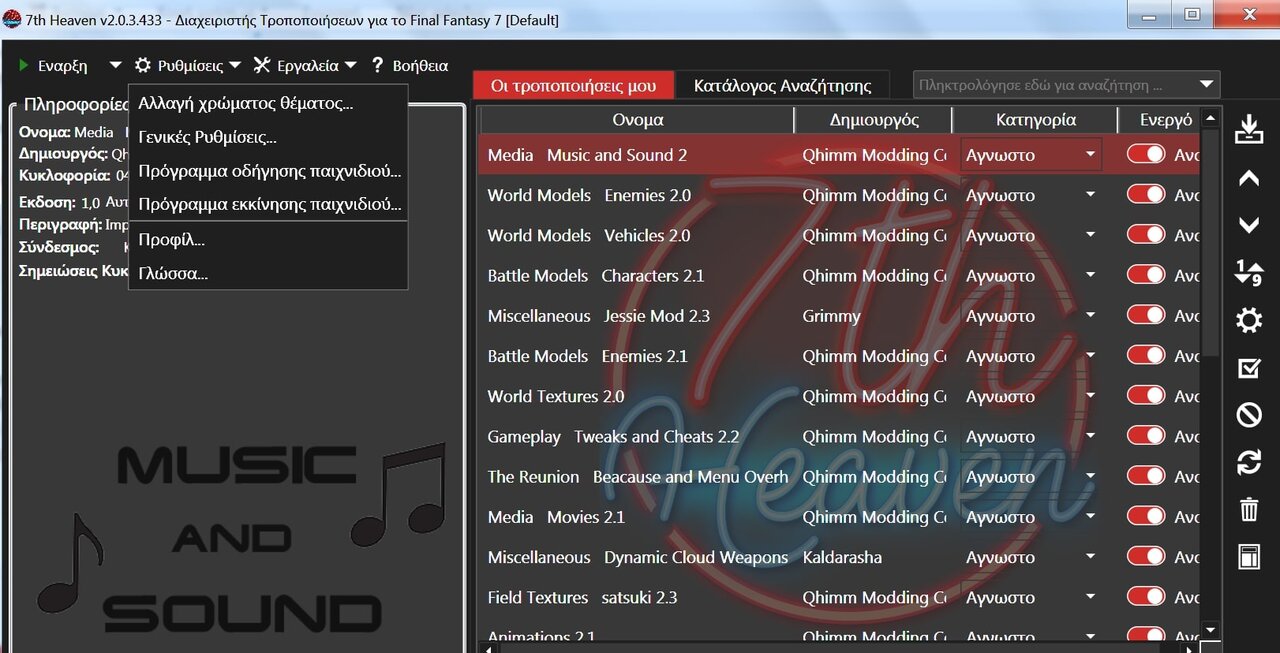Move selected mod up with arrow icon
The image size is (1280, 653).
[x=1249, y=179]
